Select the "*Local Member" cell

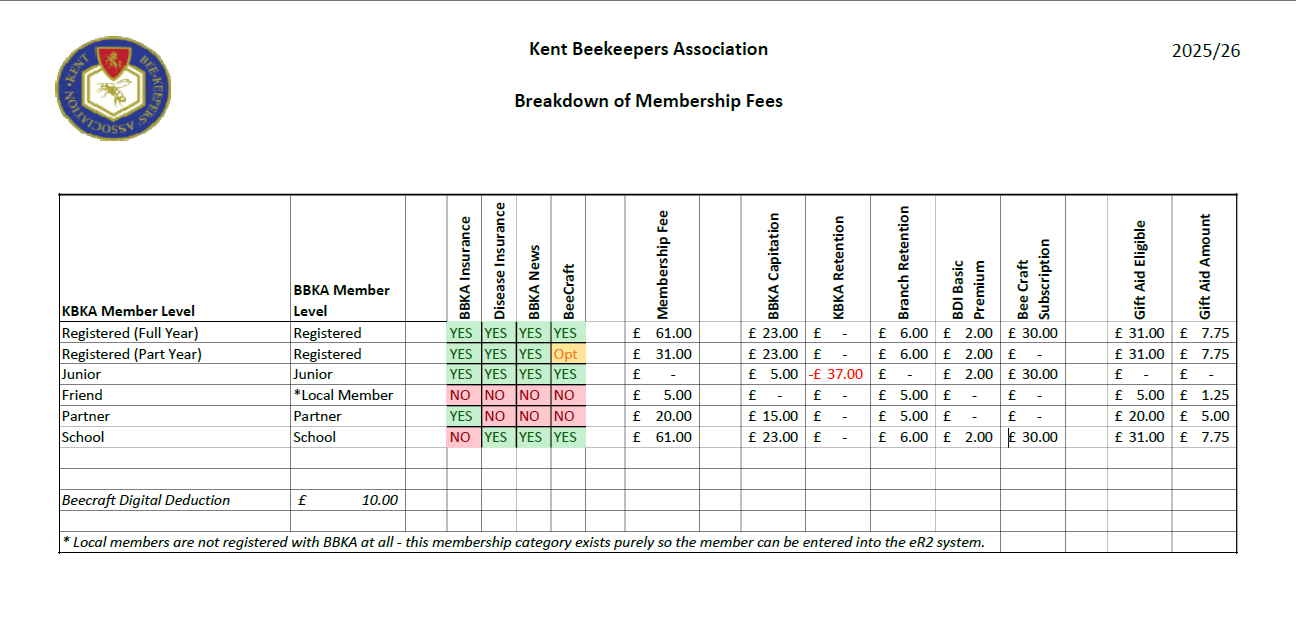343,395
